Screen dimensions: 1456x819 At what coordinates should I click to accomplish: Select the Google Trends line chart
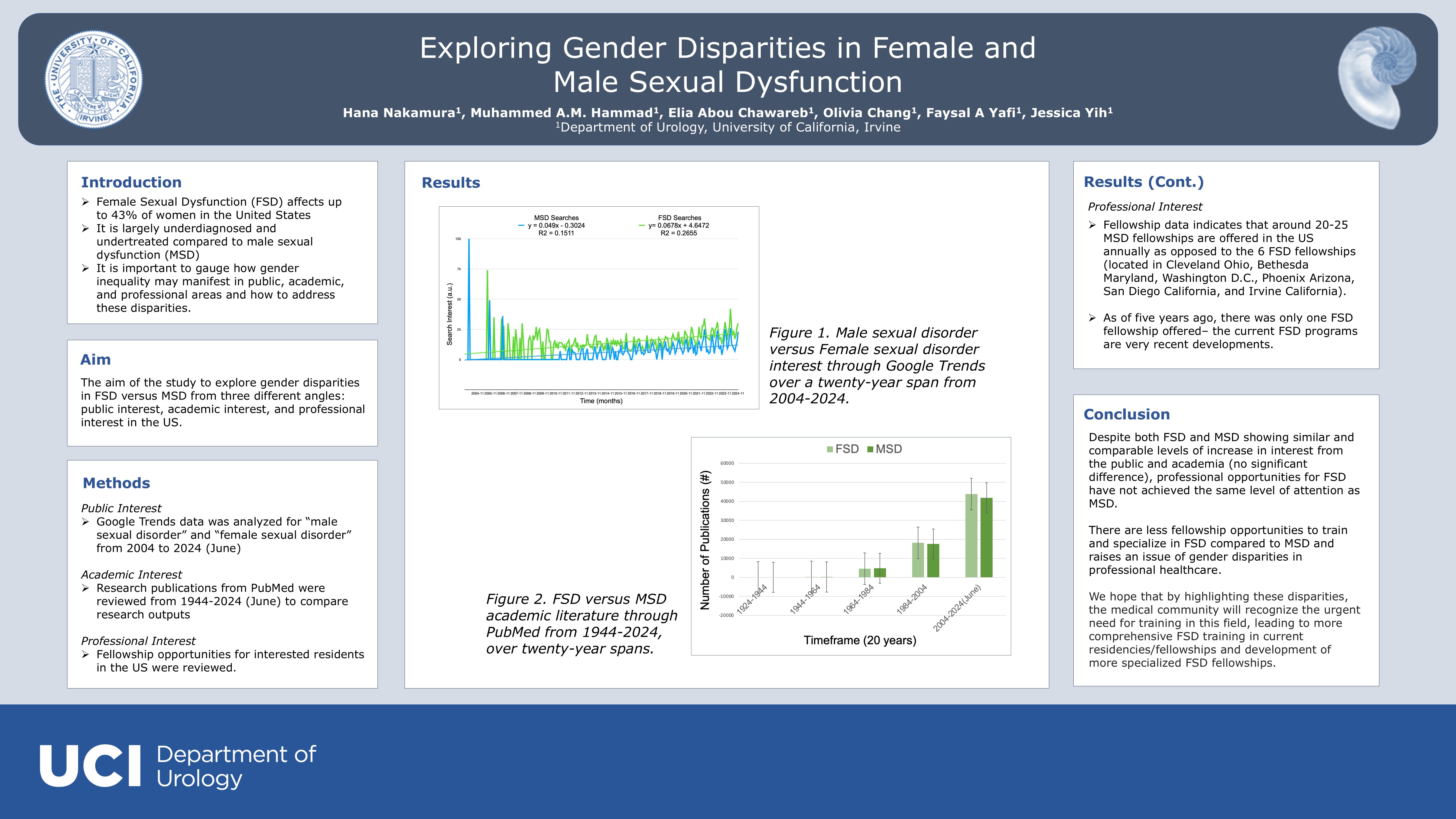[x=599, y=307]
